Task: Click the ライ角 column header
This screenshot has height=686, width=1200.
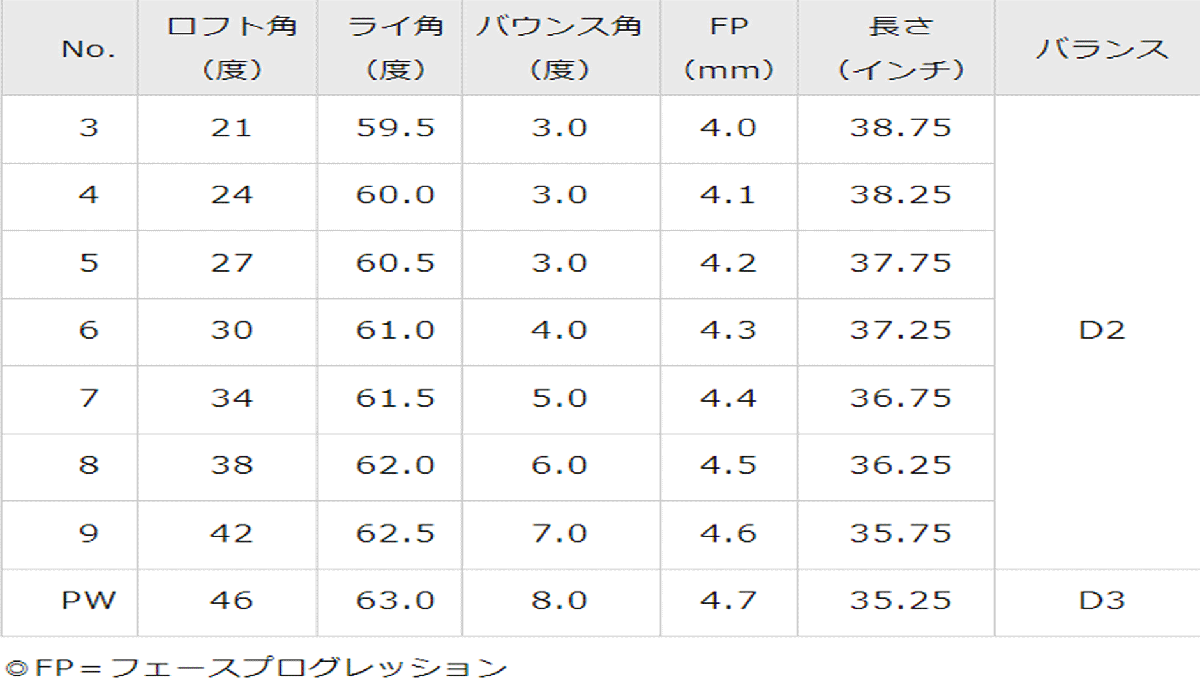Action: 396,48
